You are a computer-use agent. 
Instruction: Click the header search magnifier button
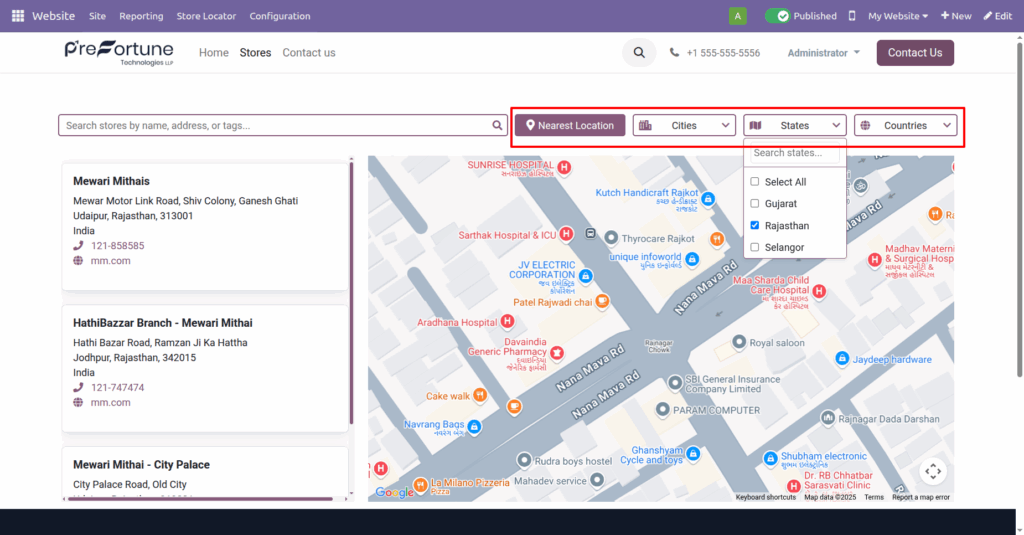click(639, 53)
